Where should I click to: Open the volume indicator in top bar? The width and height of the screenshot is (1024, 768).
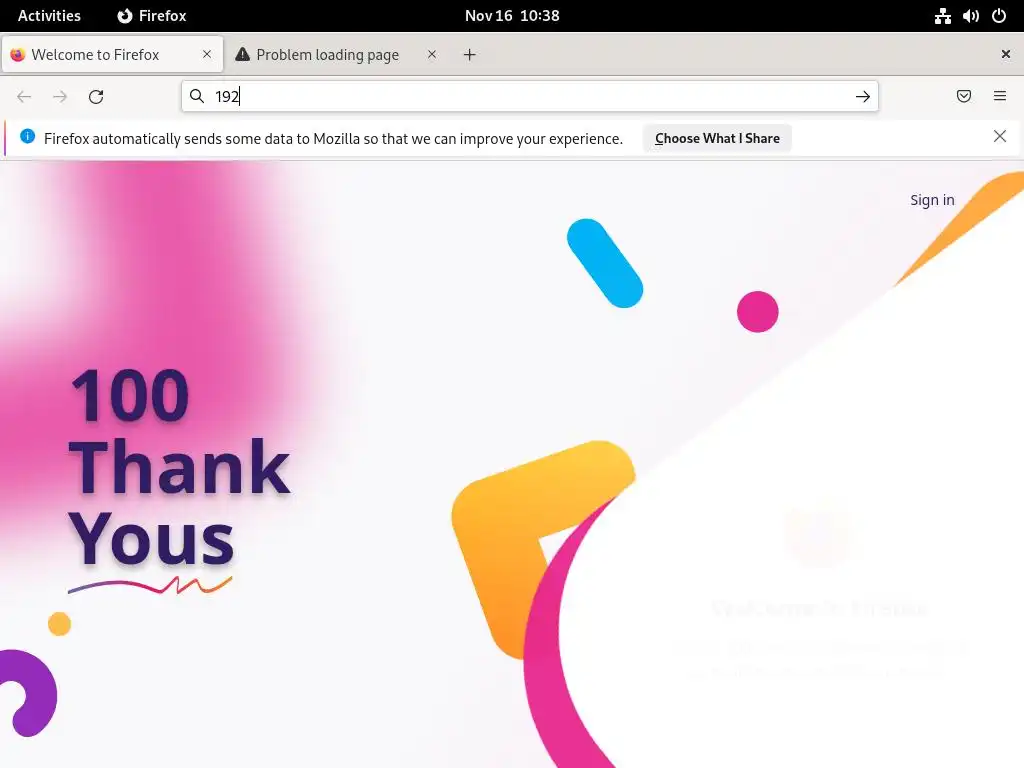pyautogui.click(x=971, y=16)
